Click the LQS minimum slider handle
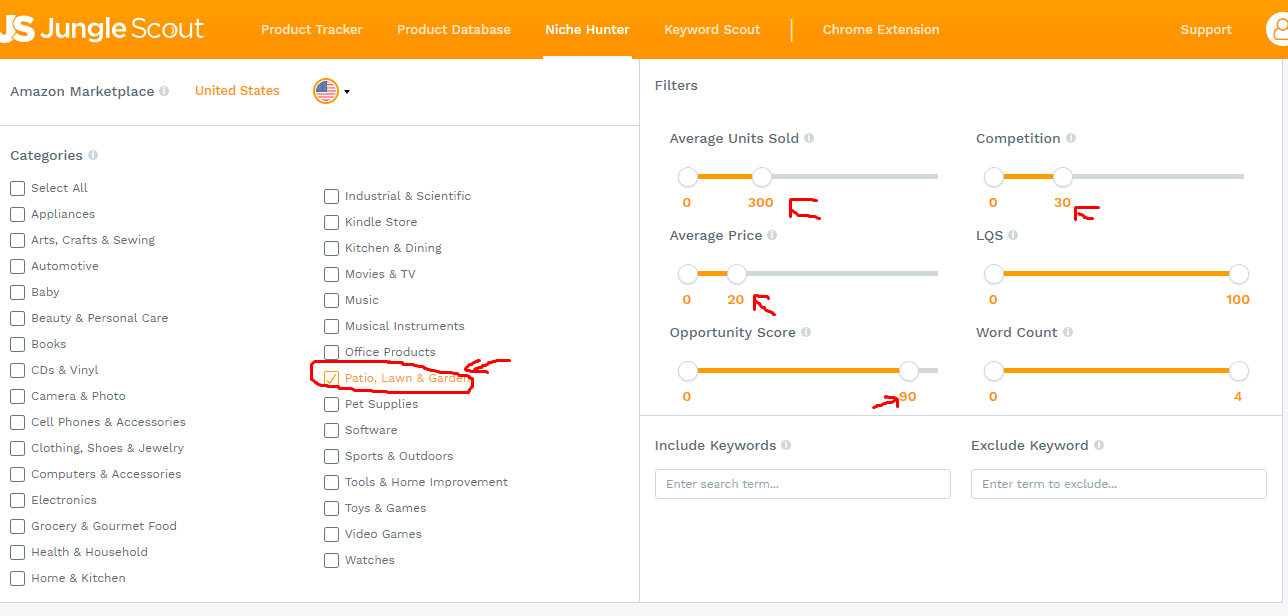Viewport: 1288px width, 616px height. pos(994,274)
